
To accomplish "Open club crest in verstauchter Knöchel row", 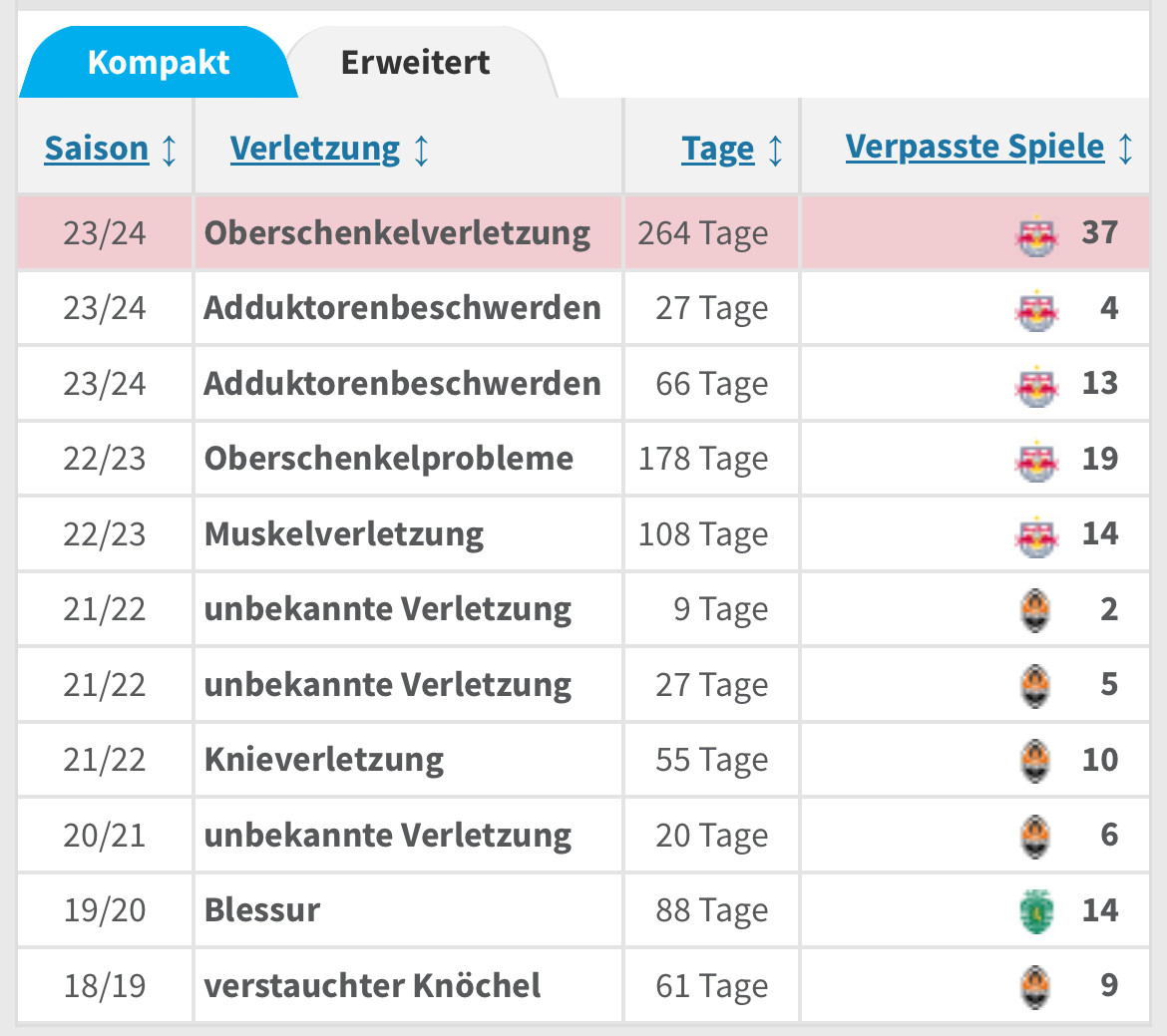I will click(1036, 987).
